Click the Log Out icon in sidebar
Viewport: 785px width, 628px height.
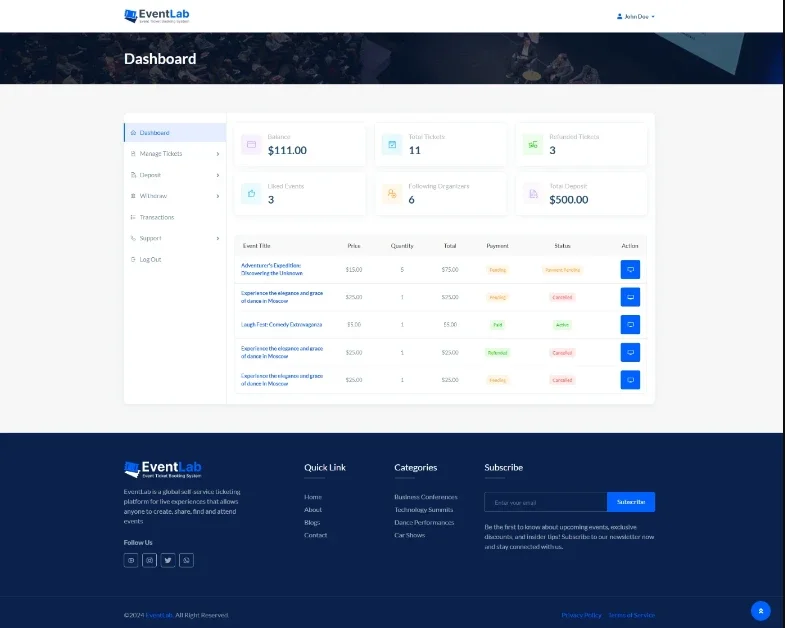(133, 259)
